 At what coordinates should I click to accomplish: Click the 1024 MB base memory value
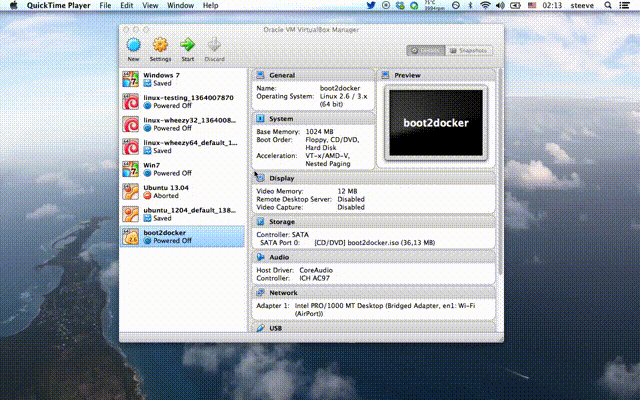click(319, 131)
